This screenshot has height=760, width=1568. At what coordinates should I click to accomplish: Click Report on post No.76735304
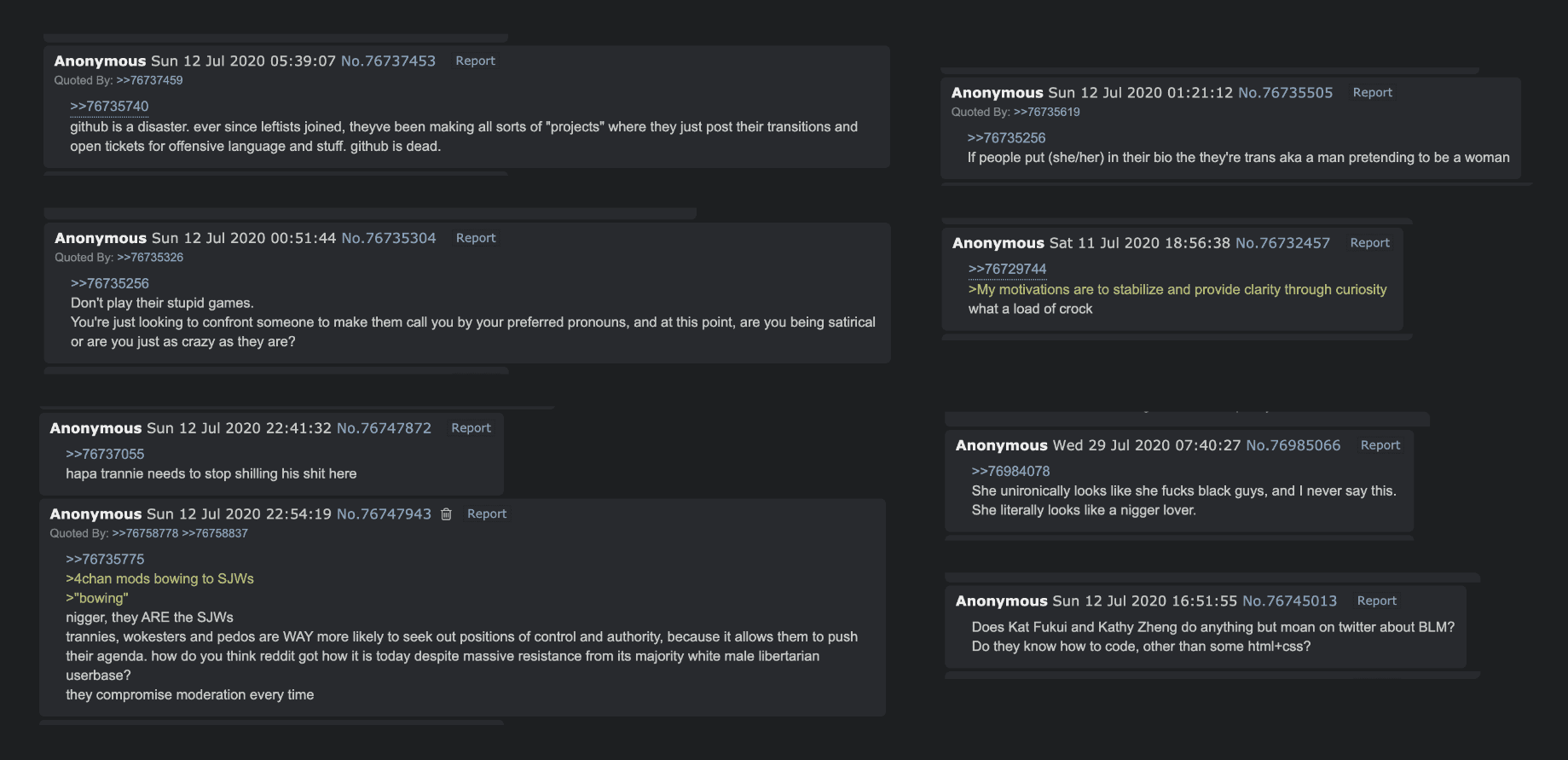[x=476, y=239]
